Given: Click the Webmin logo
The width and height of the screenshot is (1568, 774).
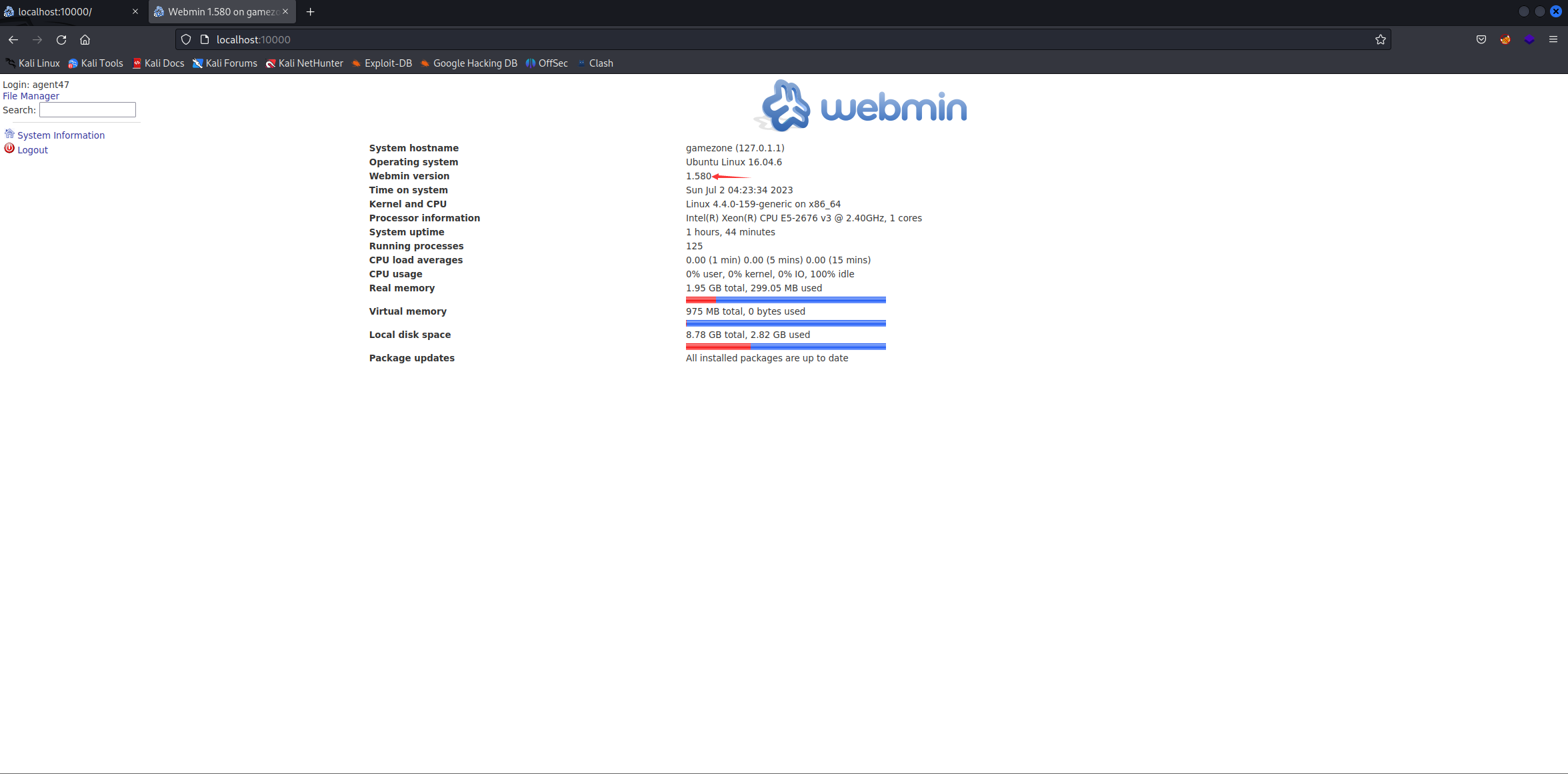Looking at the screenshot, I should [860, 107].
